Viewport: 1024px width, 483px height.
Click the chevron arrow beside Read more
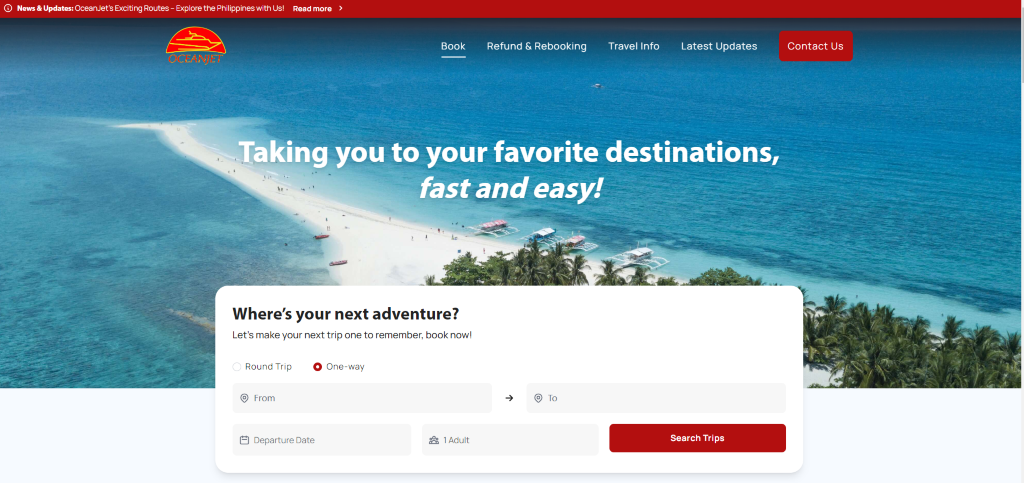click(340, 8)
